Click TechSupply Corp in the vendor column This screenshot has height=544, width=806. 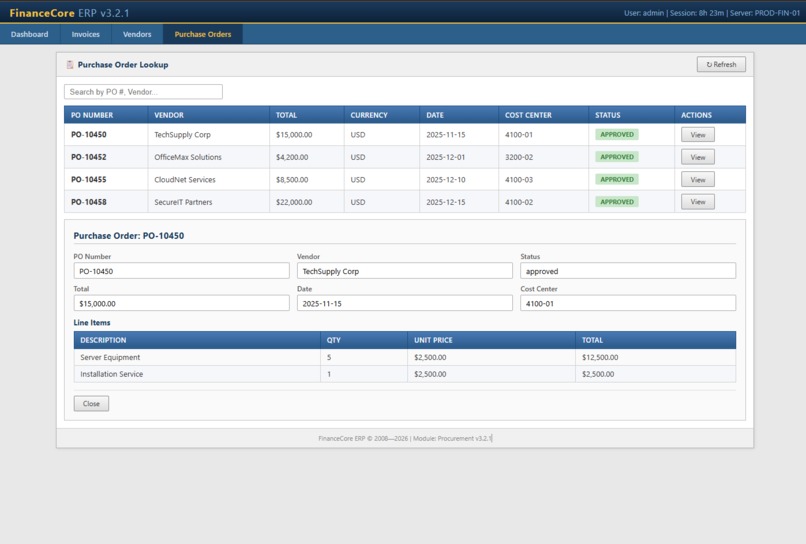[x=182, y=135]
